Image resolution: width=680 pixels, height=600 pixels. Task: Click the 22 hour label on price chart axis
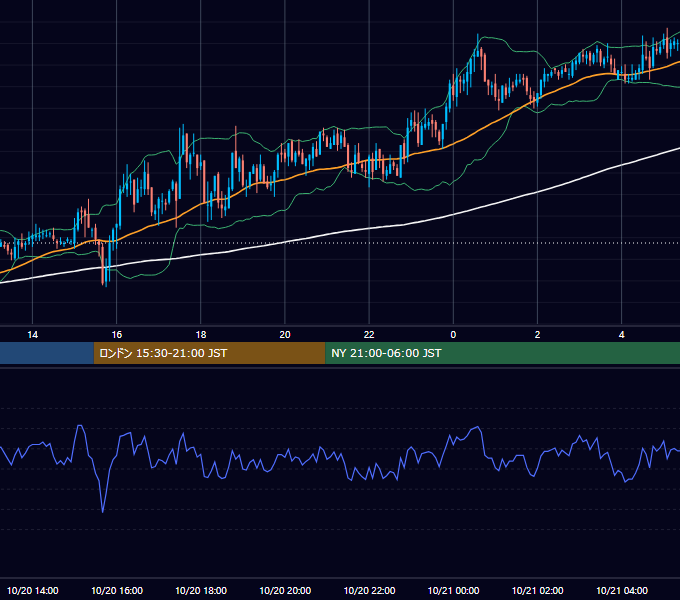369,335
